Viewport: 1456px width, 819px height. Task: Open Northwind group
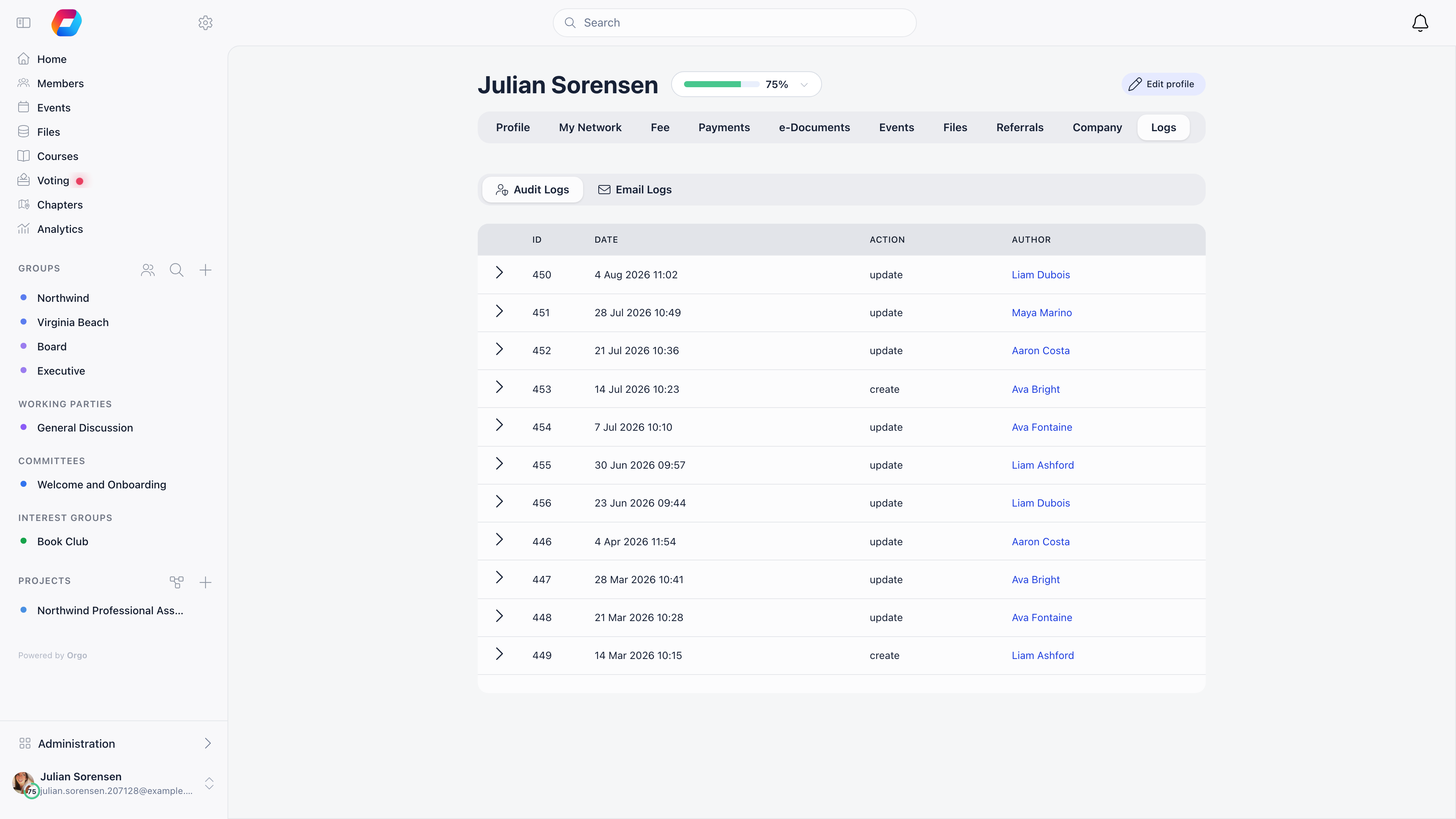pyautogui.click(x=63, y=298)
